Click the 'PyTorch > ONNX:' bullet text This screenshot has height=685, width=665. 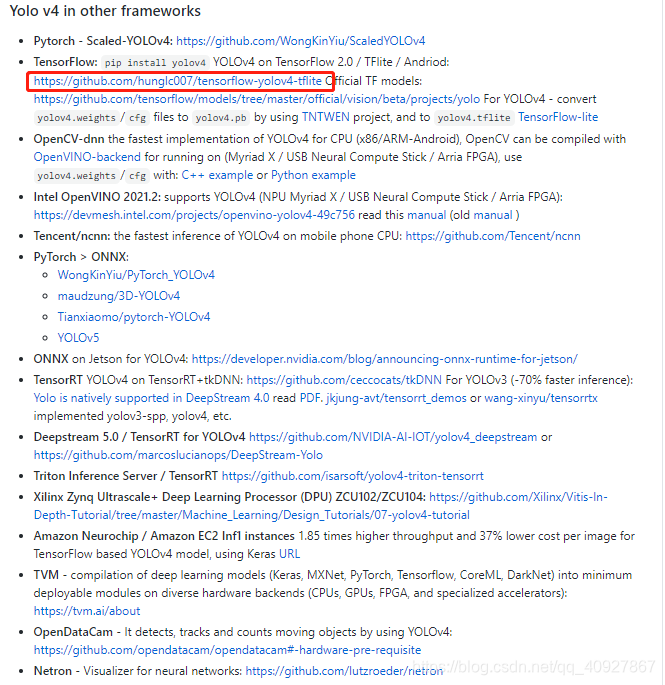[81, 257]
